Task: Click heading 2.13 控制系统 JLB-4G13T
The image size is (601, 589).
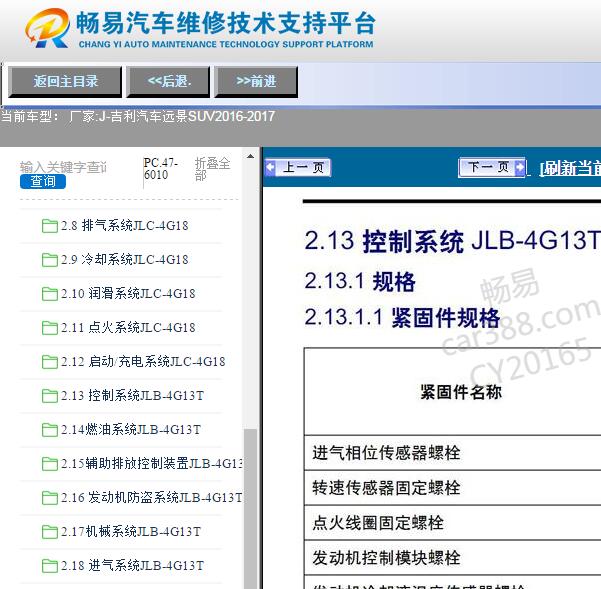Action: (x=453, y=241)
